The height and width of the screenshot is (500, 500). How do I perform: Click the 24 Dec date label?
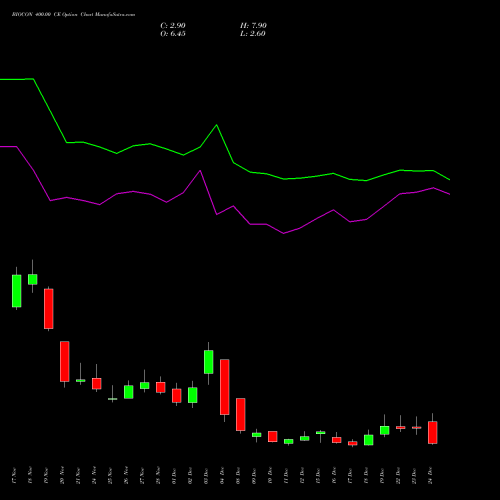(x=430, y=476)
